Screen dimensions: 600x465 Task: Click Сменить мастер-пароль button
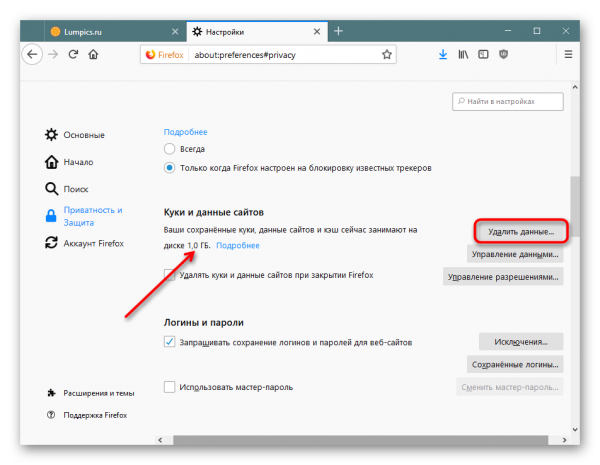pyautogui.click(x=509, y=387)
